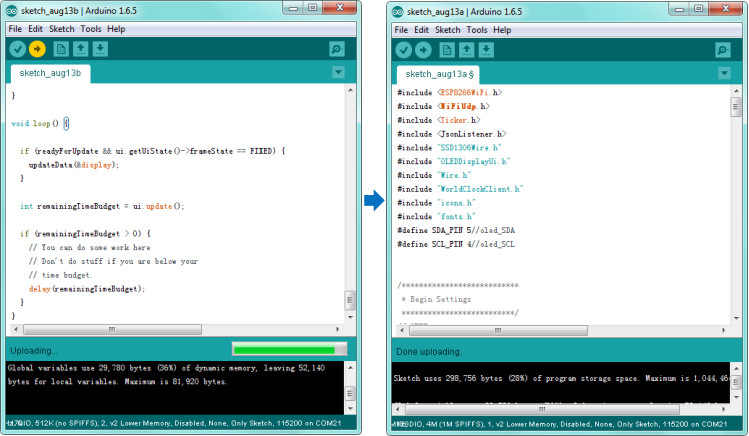Viewport: 749px width, 436px height.
Task: Open File menu in sketch_aug13a window
Action: pyautogui.click(x=401, y=30)
